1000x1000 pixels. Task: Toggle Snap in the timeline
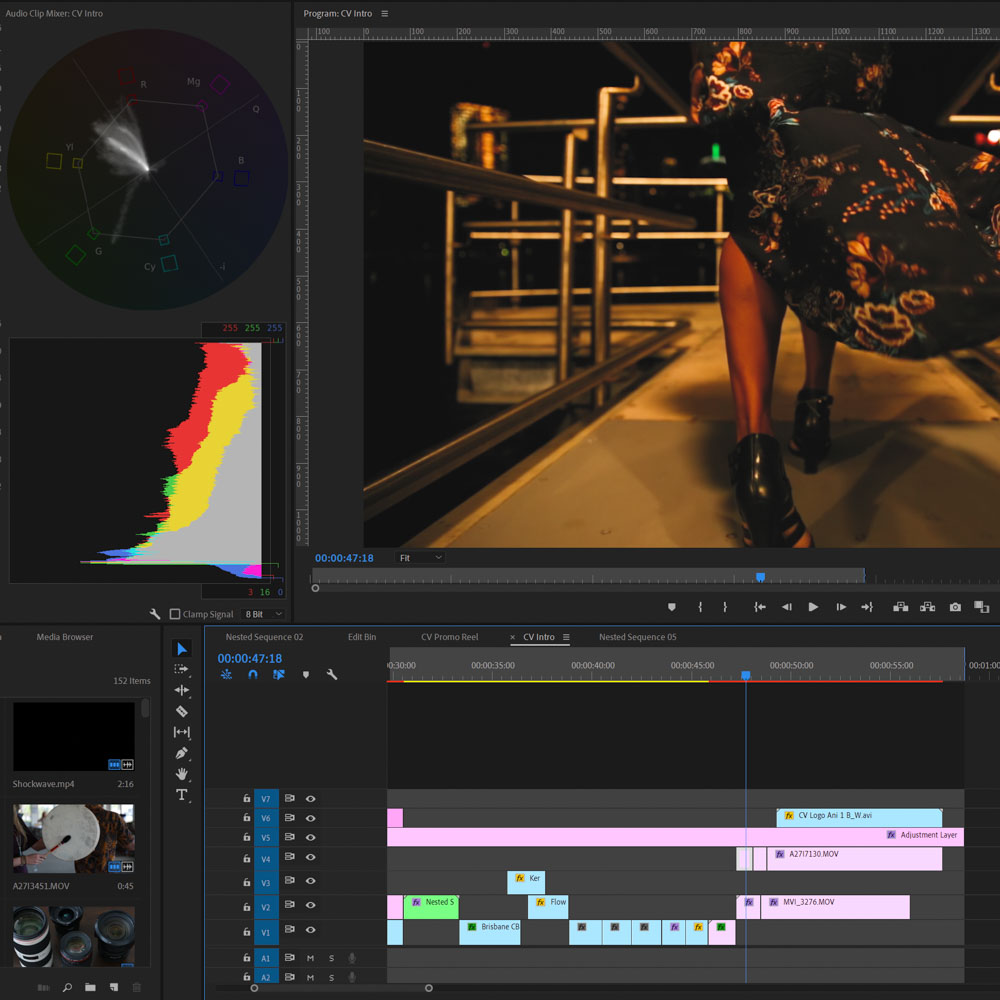pos(252,674)
